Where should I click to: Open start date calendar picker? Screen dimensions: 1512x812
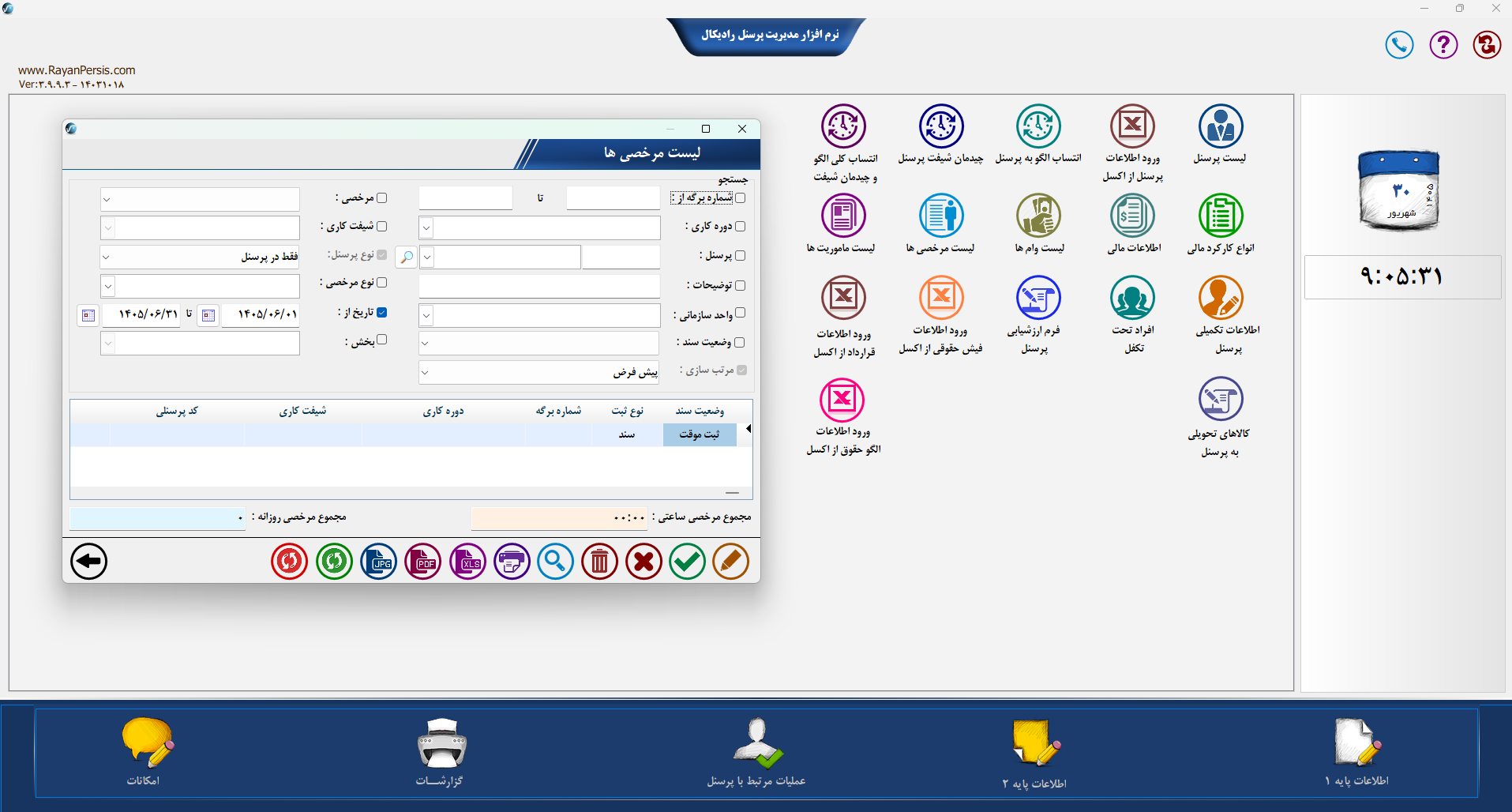208,316
